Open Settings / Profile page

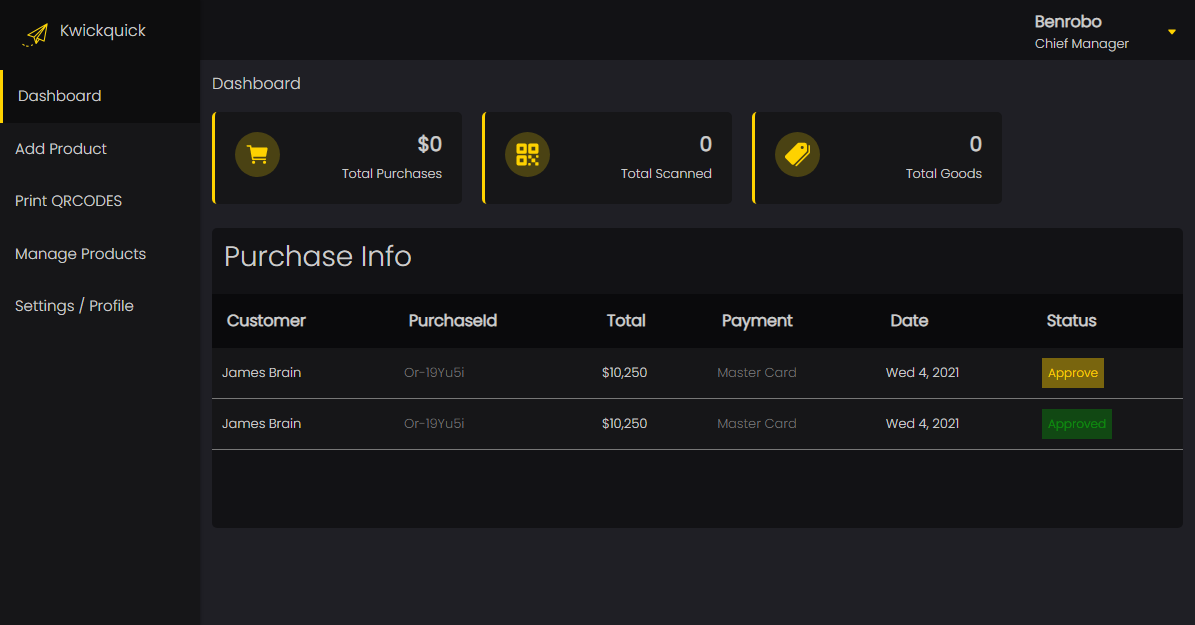pyautogui.click(x=74, y=306)
